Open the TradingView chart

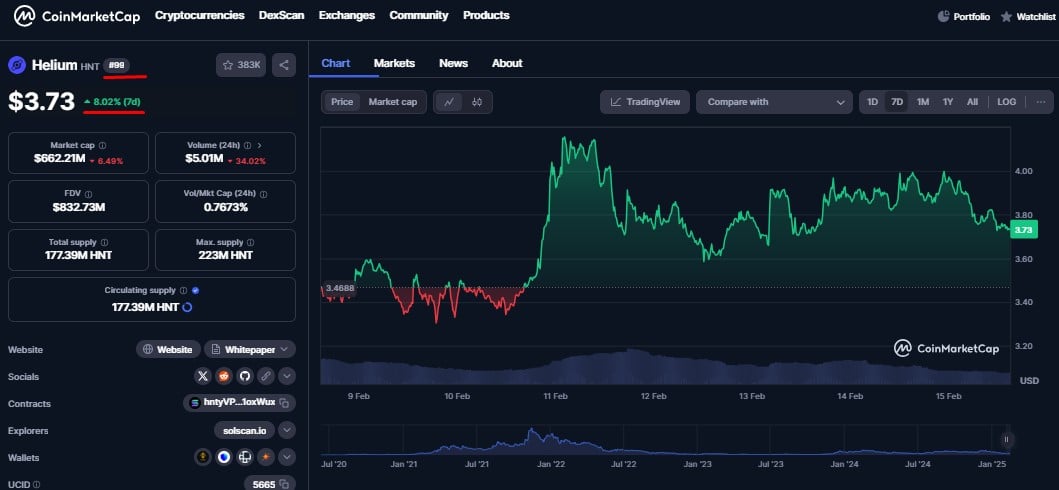[x=645, y=102]
